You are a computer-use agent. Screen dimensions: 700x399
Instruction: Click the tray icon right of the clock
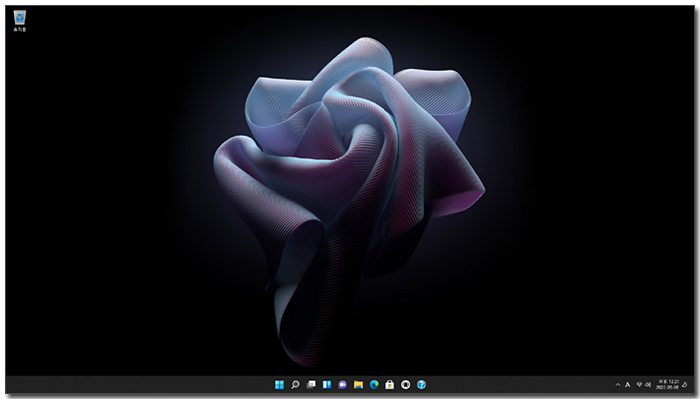685,385
